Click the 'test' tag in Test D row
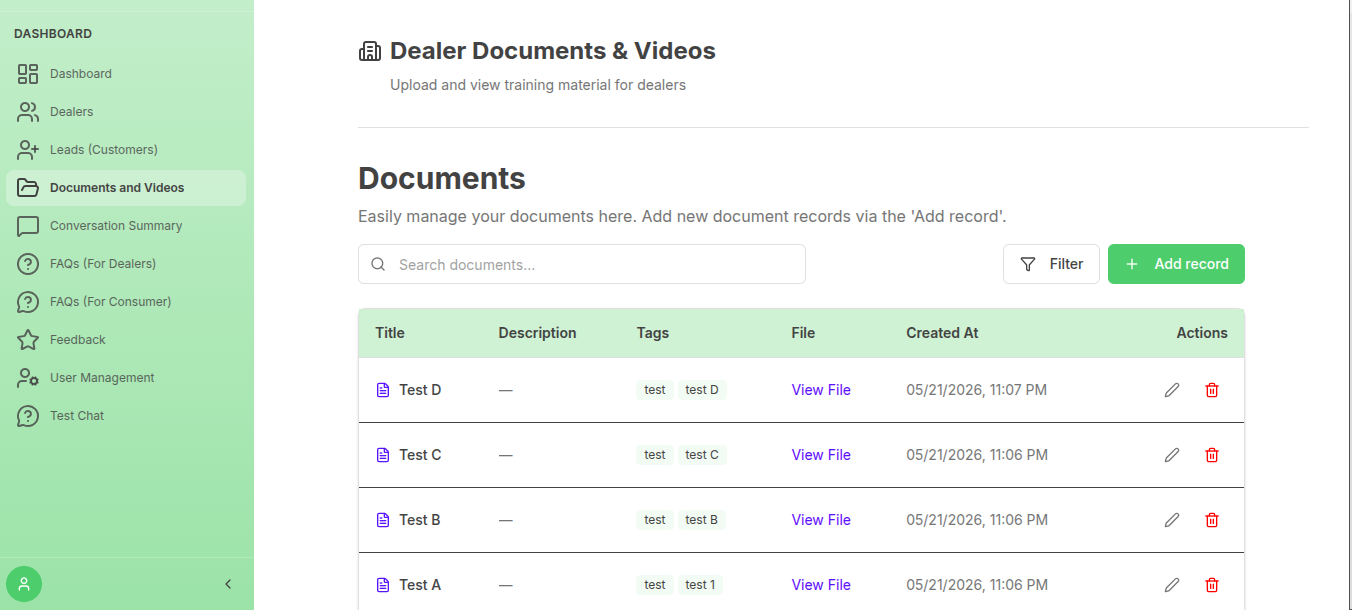The width and height of the screenshot is (1352, 610). pos(655,390)
